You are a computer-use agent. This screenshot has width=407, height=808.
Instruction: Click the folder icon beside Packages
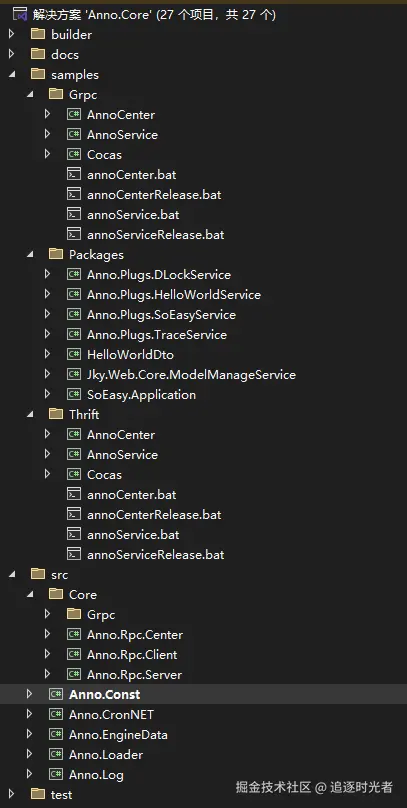(56, 255)
